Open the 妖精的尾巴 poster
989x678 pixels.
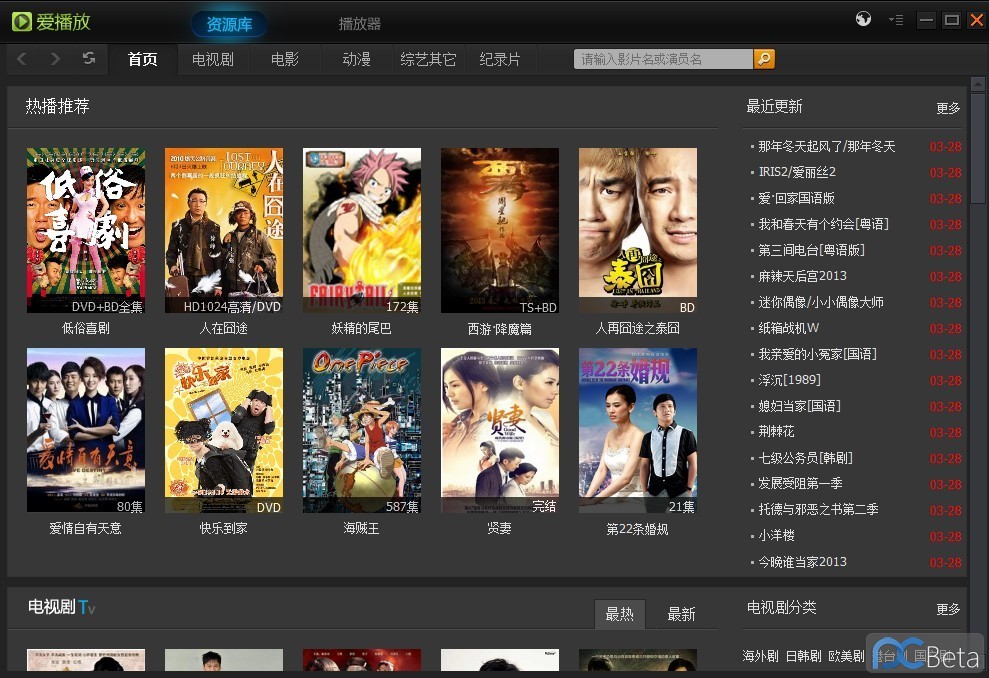362,230
